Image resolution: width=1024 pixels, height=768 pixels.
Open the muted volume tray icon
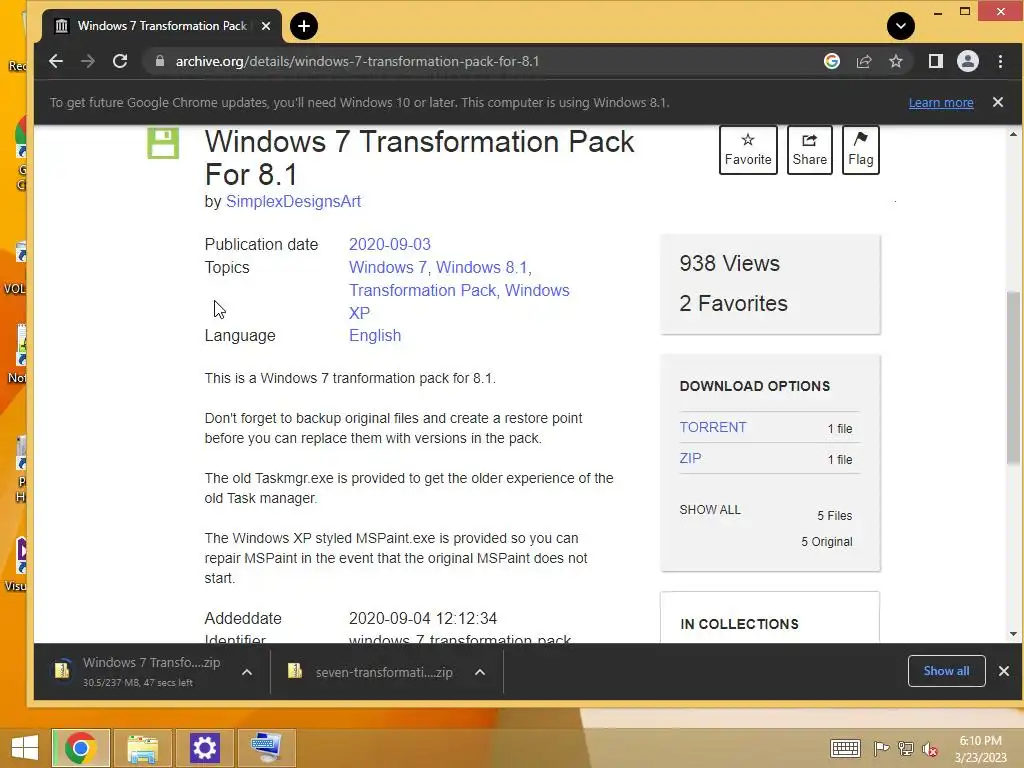click(x=929, y=748)
